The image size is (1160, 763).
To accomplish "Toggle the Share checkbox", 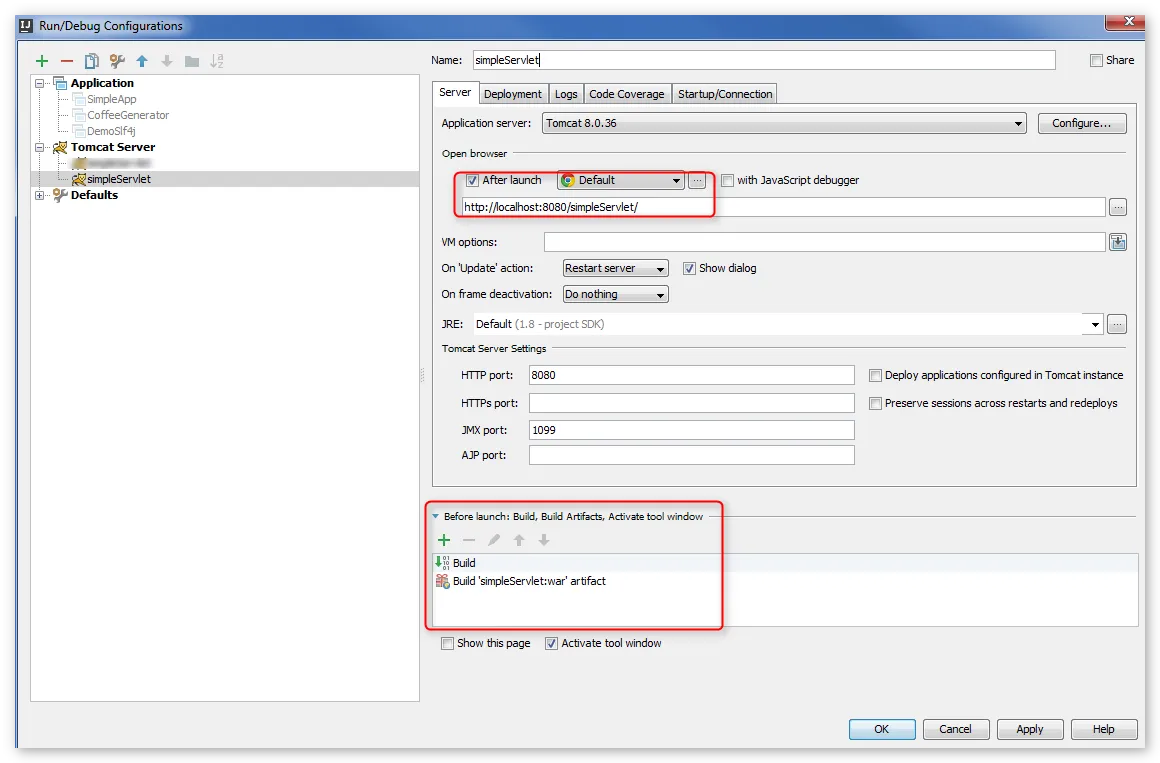I will (x=1096, y=61).
